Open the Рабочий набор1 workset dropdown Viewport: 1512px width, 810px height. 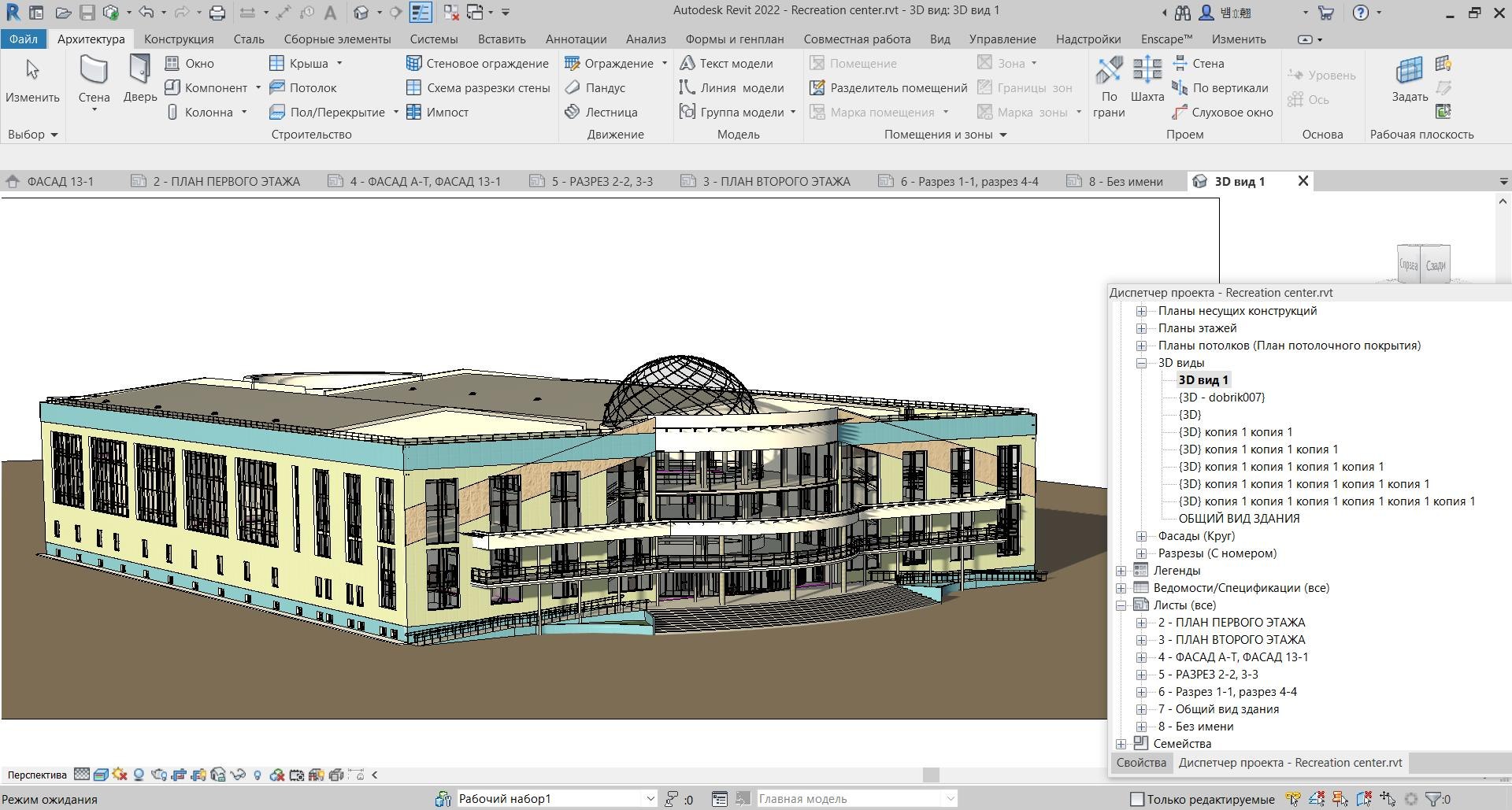[650, 799]
